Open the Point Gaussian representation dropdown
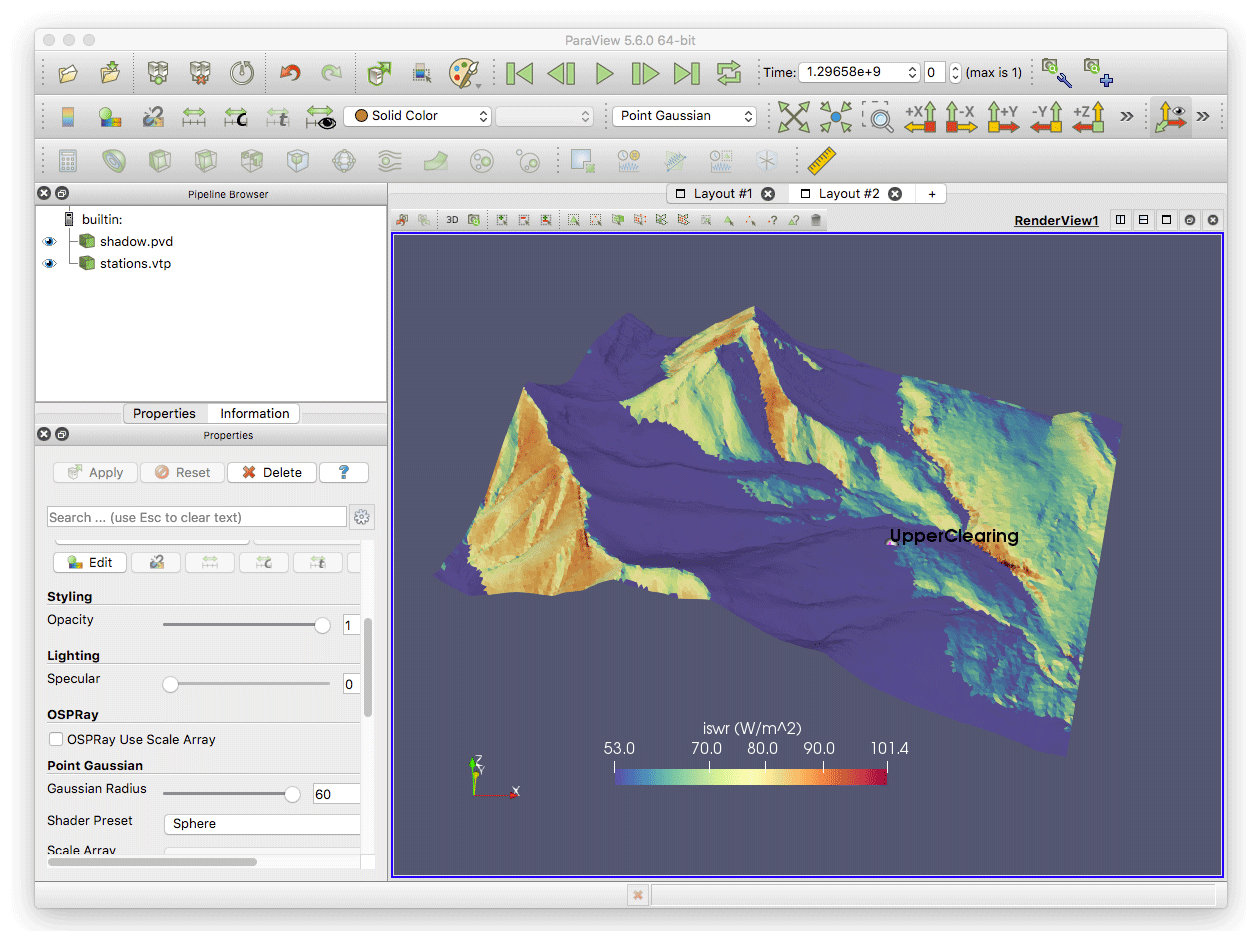1257x942 pixels. pos(685,116)
